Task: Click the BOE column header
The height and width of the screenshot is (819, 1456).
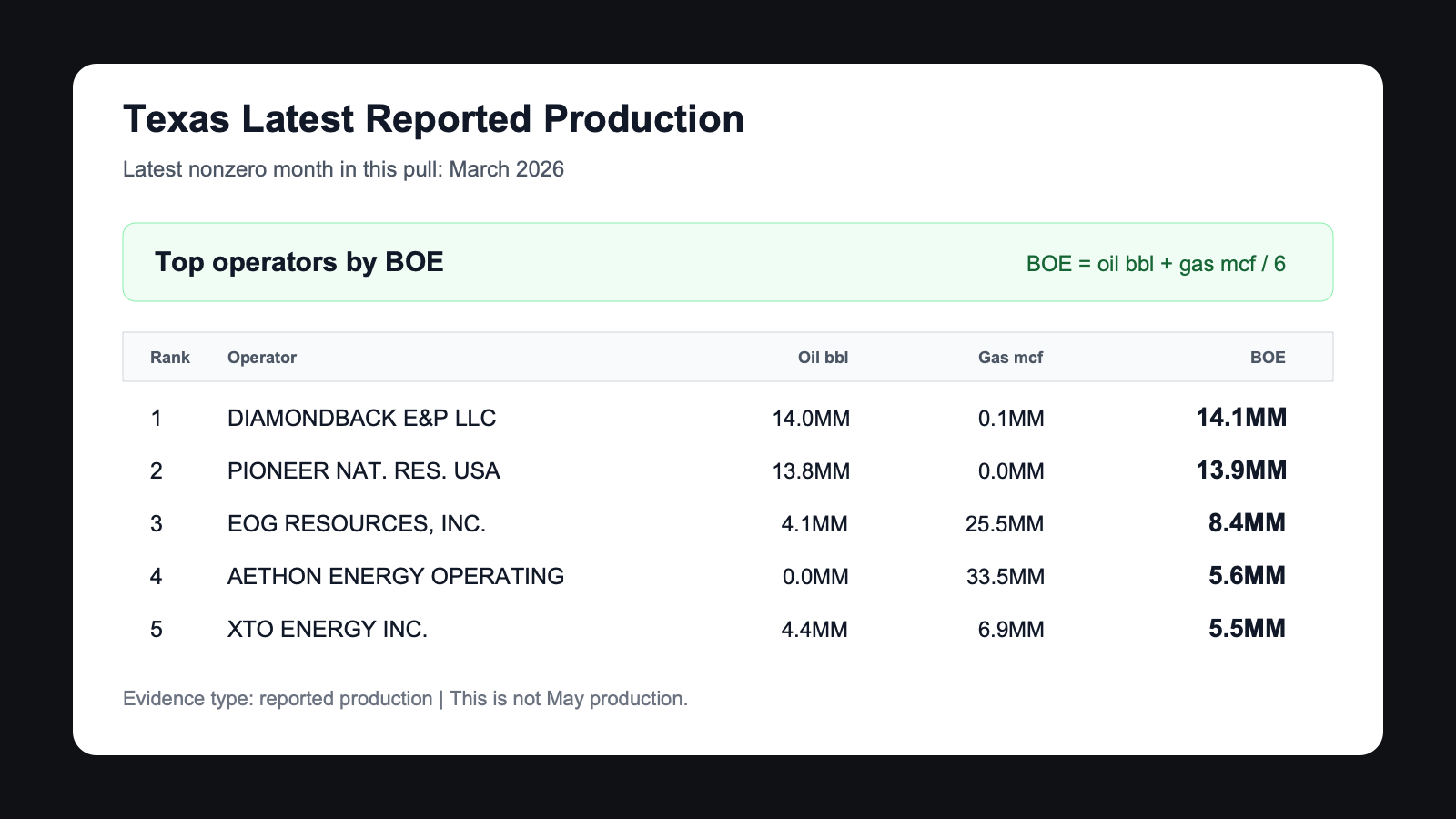Action: [1268, 358]
